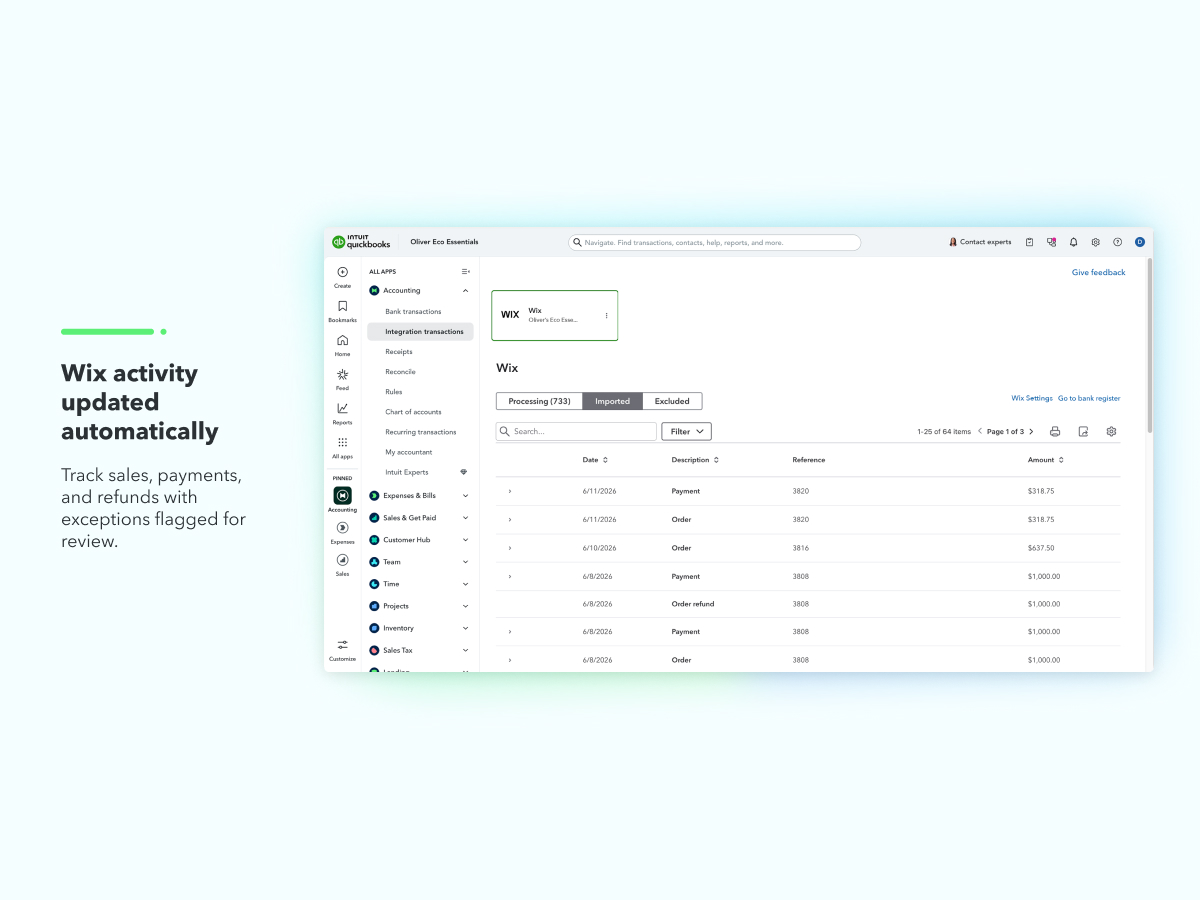Click Go to bank register link
The image size is (1200, 900).
[1089, 398]
